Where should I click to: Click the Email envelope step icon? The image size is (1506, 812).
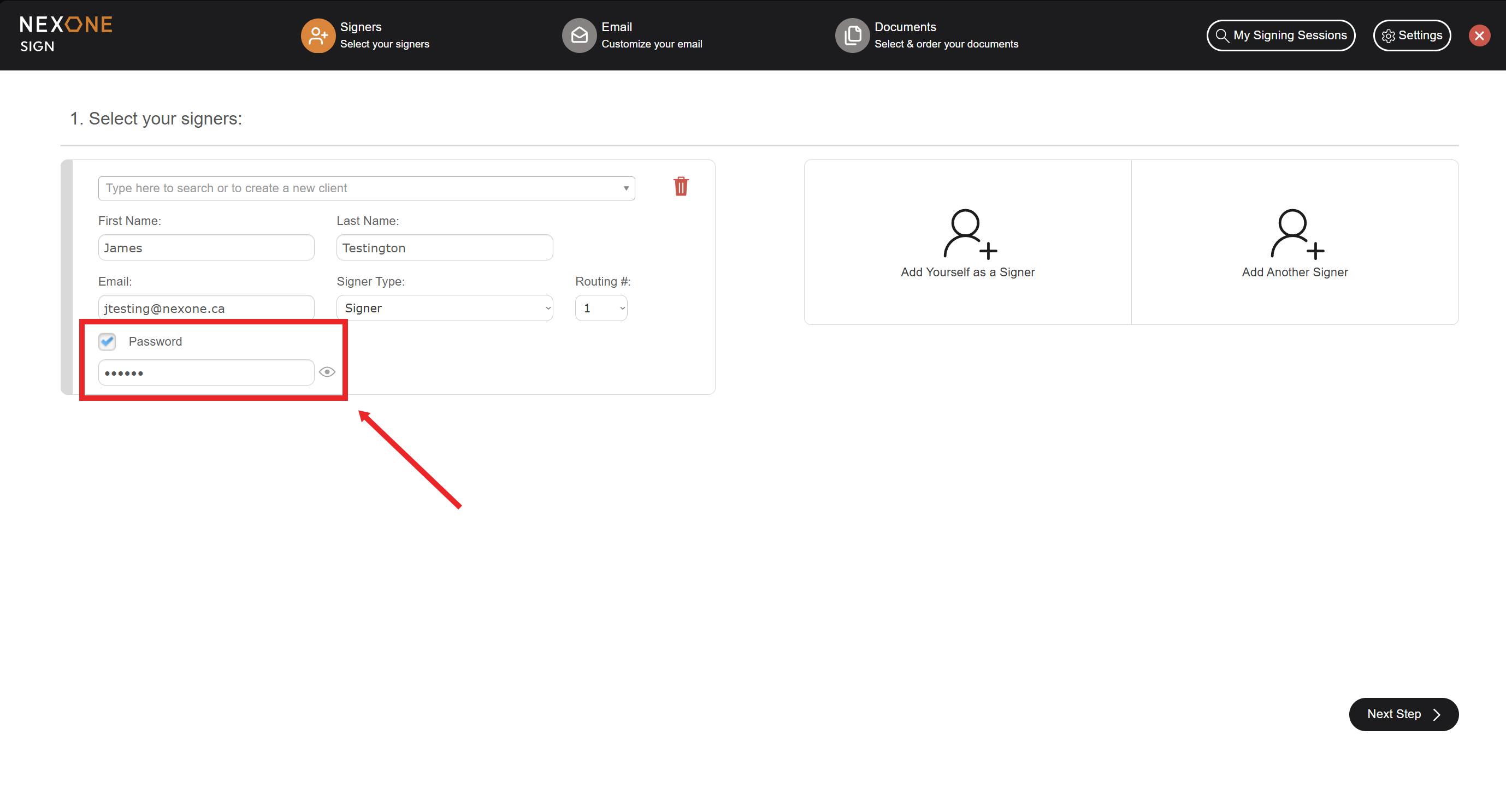[x=579, y=35]
